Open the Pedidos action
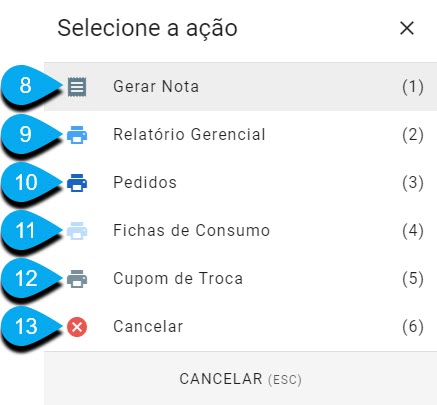 click(x=240, y=183)
